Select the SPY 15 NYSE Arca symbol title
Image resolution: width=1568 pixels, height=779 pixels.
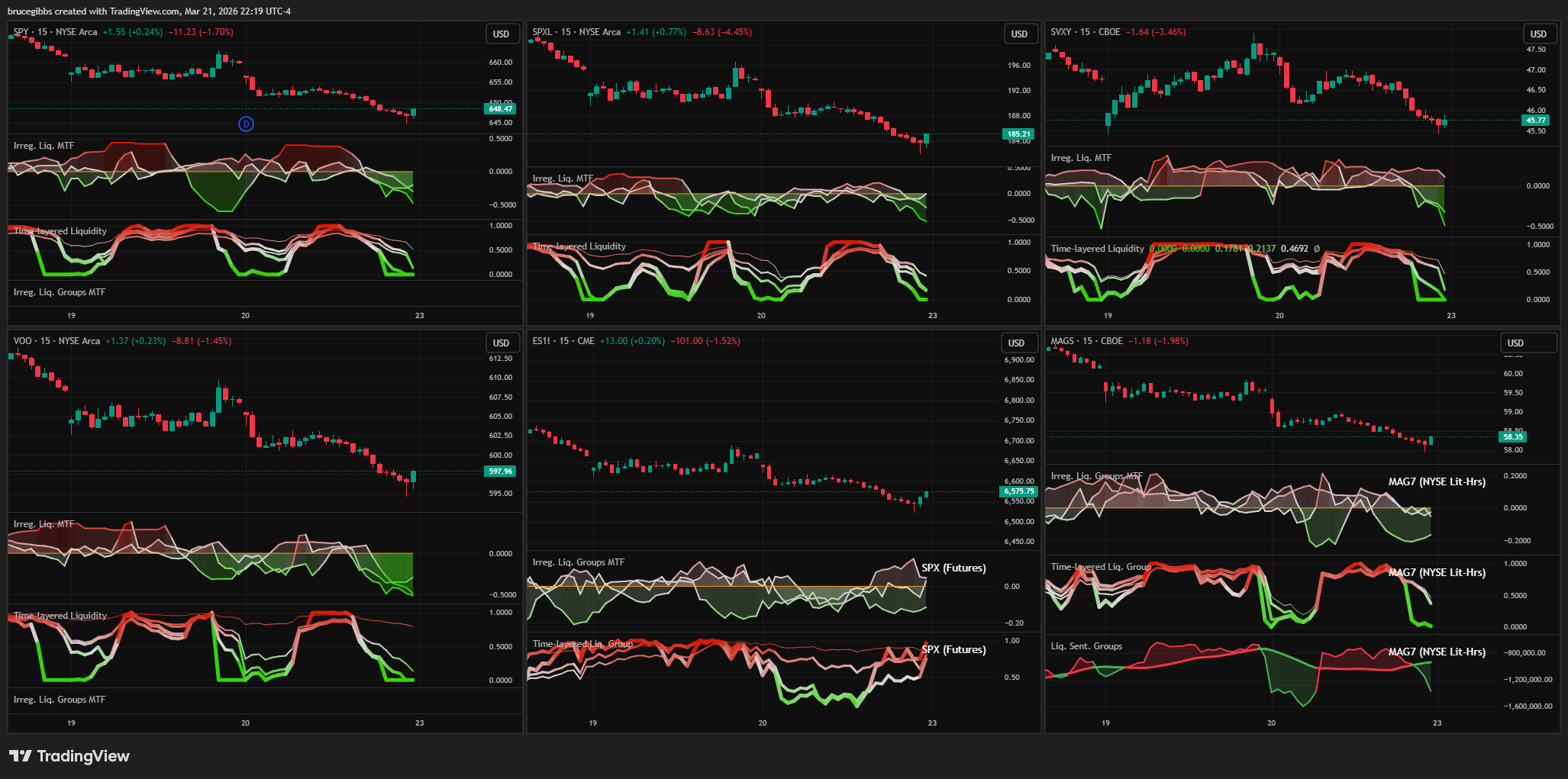55,32
